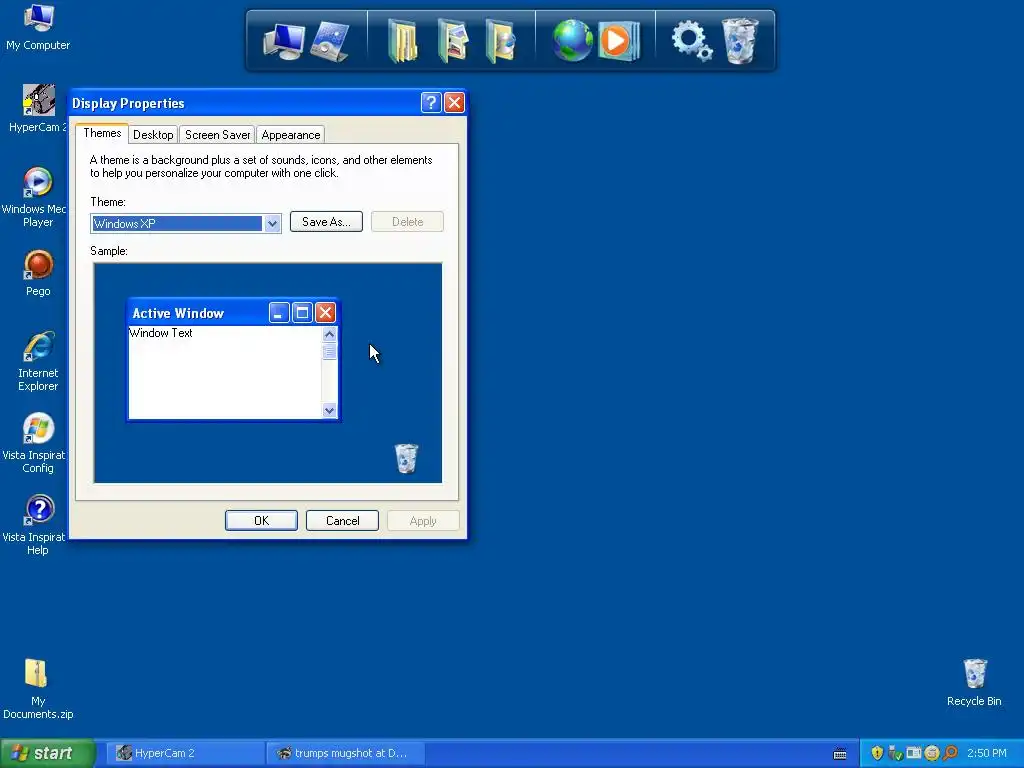The height and width of the screenshot is (768, 1024).
Task: Switch to the Screen Saver tab
Action: click(217, 135)
